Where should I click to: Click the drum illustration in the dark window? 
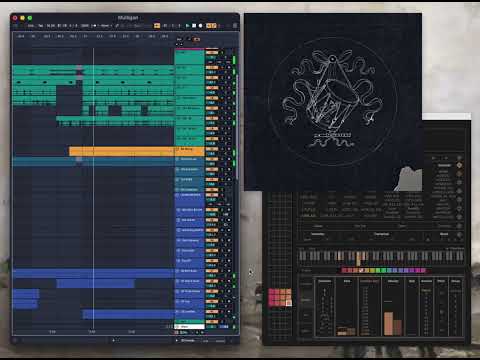tap(333, 100)
